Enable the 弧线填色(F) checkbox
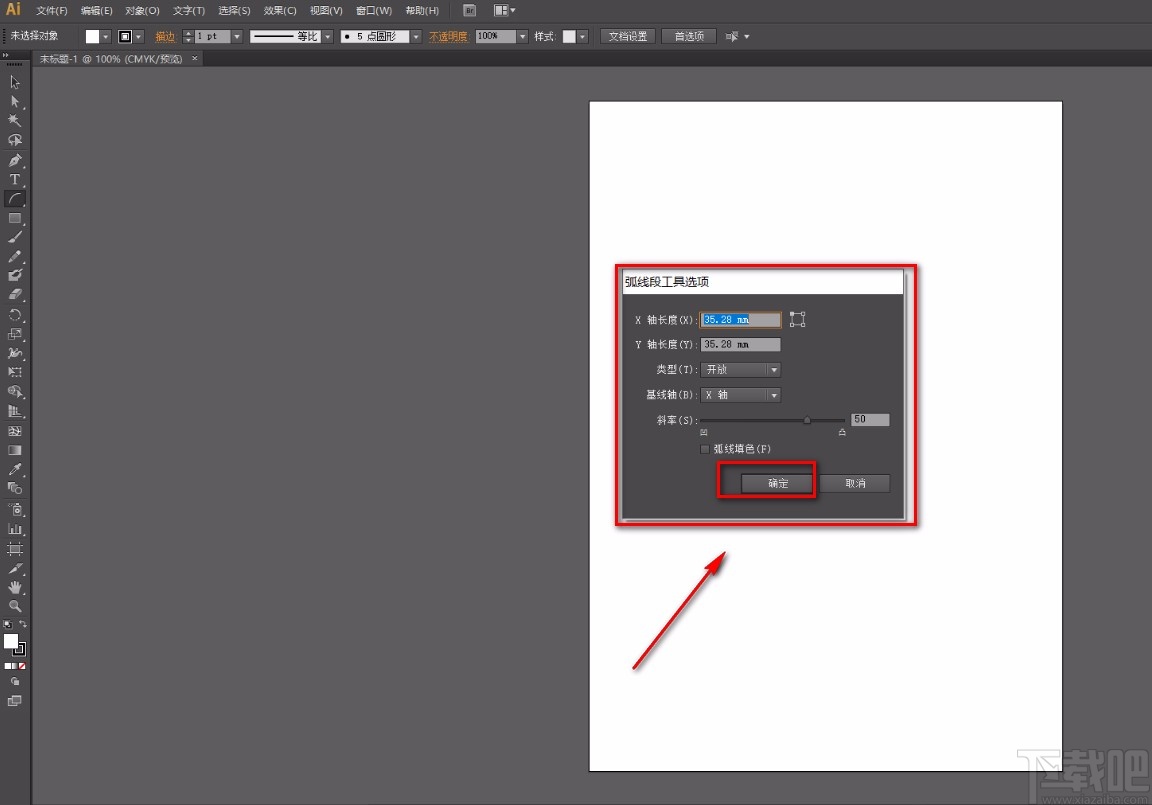This screenshot has width=1152, height=805. click(x=705, y=448)
